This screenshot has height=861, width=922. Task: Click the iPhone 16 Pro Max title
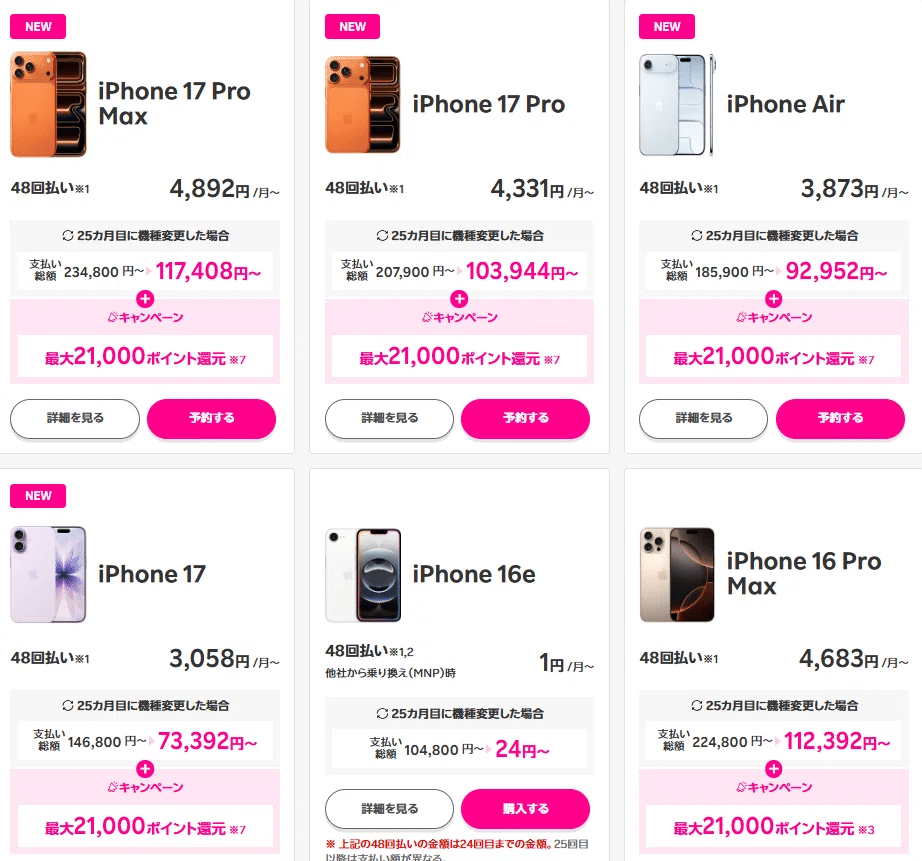point(804,574)
